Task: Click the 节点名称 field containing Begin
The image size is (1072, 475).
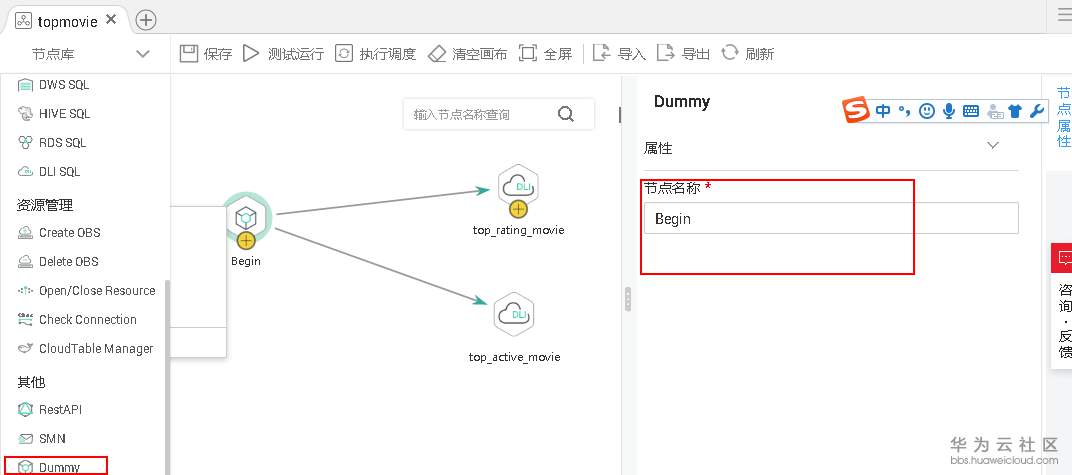Action: pyautogui.click(x=831, y=219)
